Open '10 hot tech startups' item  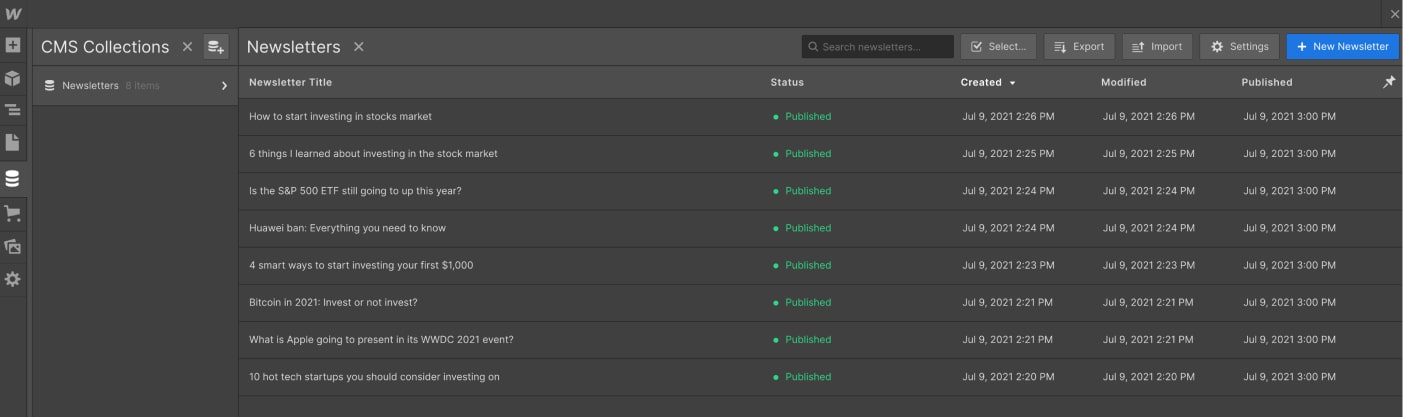point(374,377)
